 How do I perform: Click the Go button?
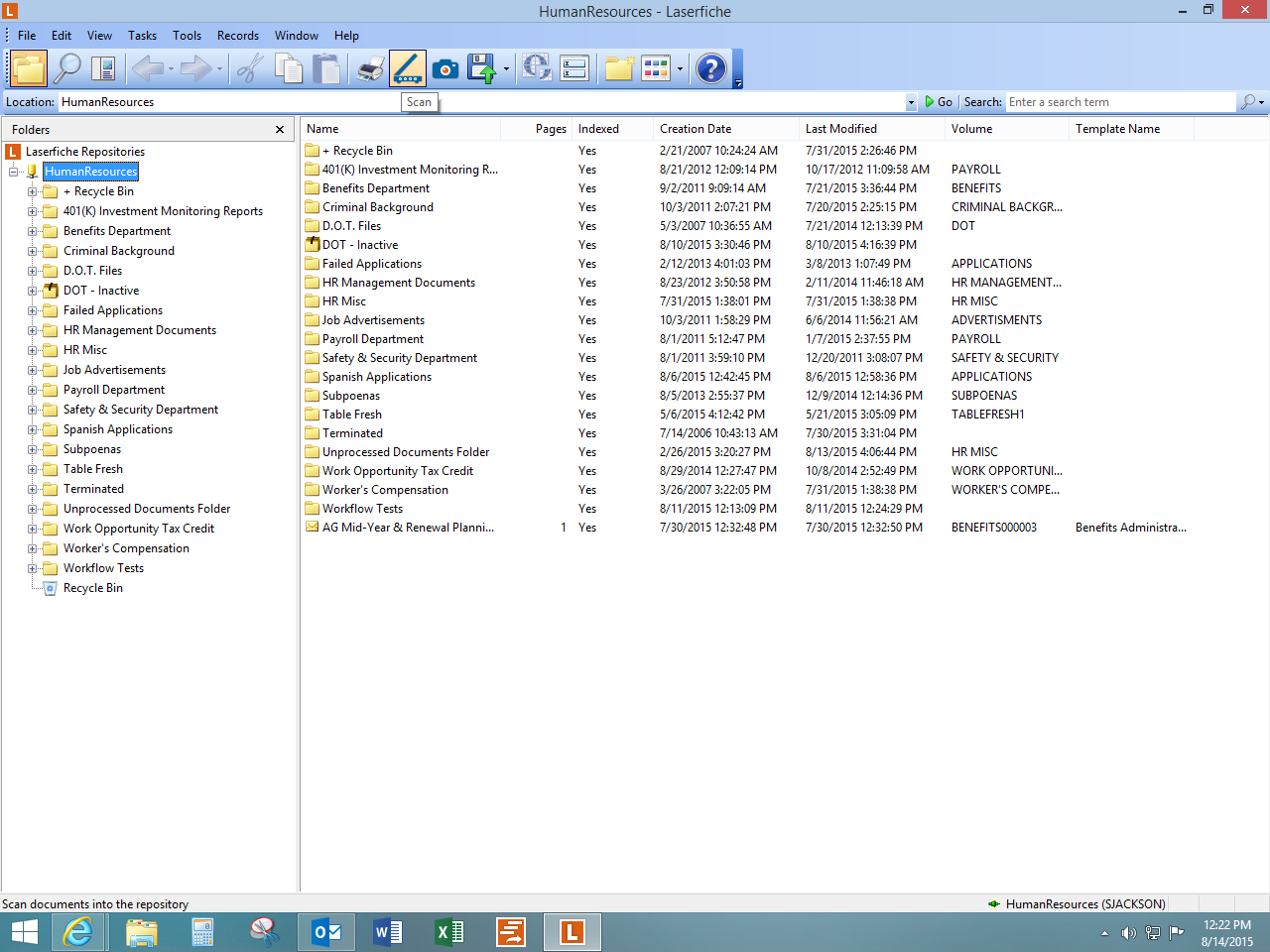click(x=939, y=102)
